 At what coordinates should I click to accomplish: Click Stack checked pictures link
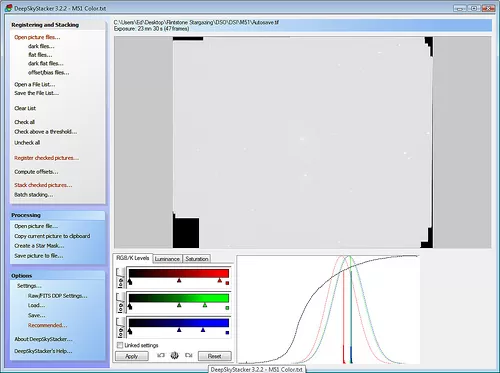(43, 185)
